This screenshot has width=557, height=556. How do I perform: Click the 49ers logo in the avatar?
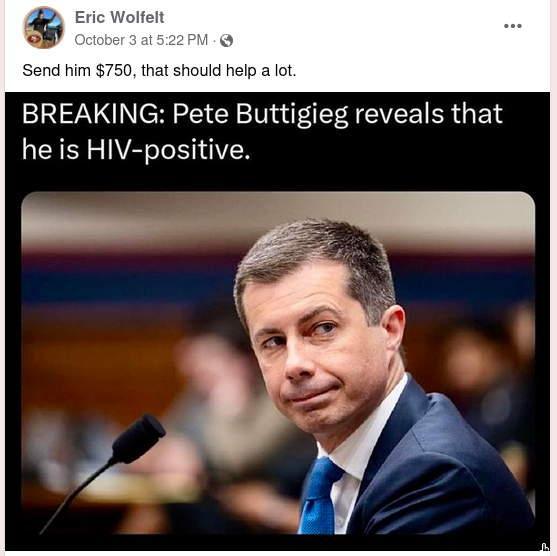(x=35, y=38)
